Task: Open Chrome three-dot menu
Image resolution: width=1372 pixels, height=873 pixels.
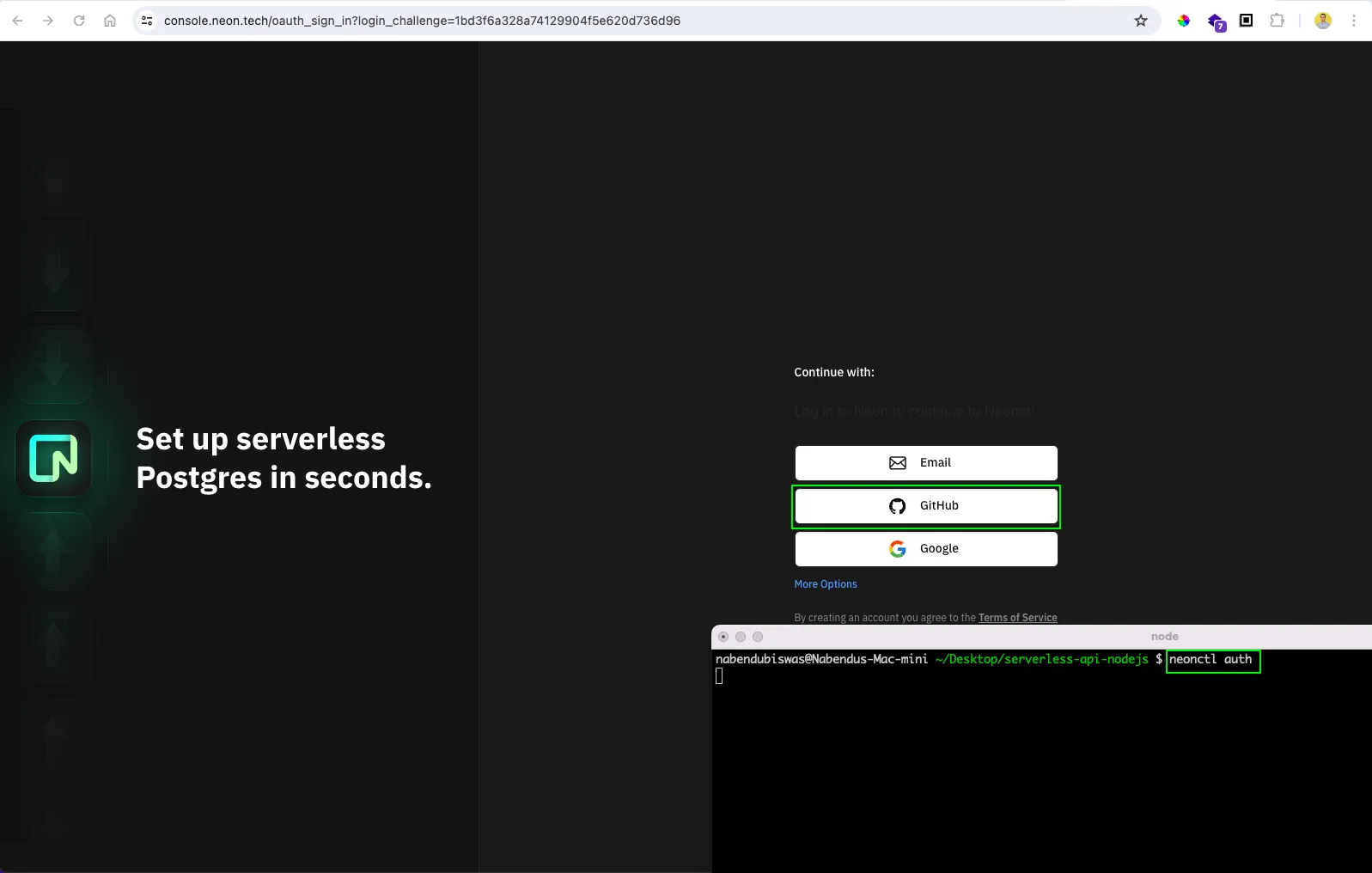Action: 1354,21
